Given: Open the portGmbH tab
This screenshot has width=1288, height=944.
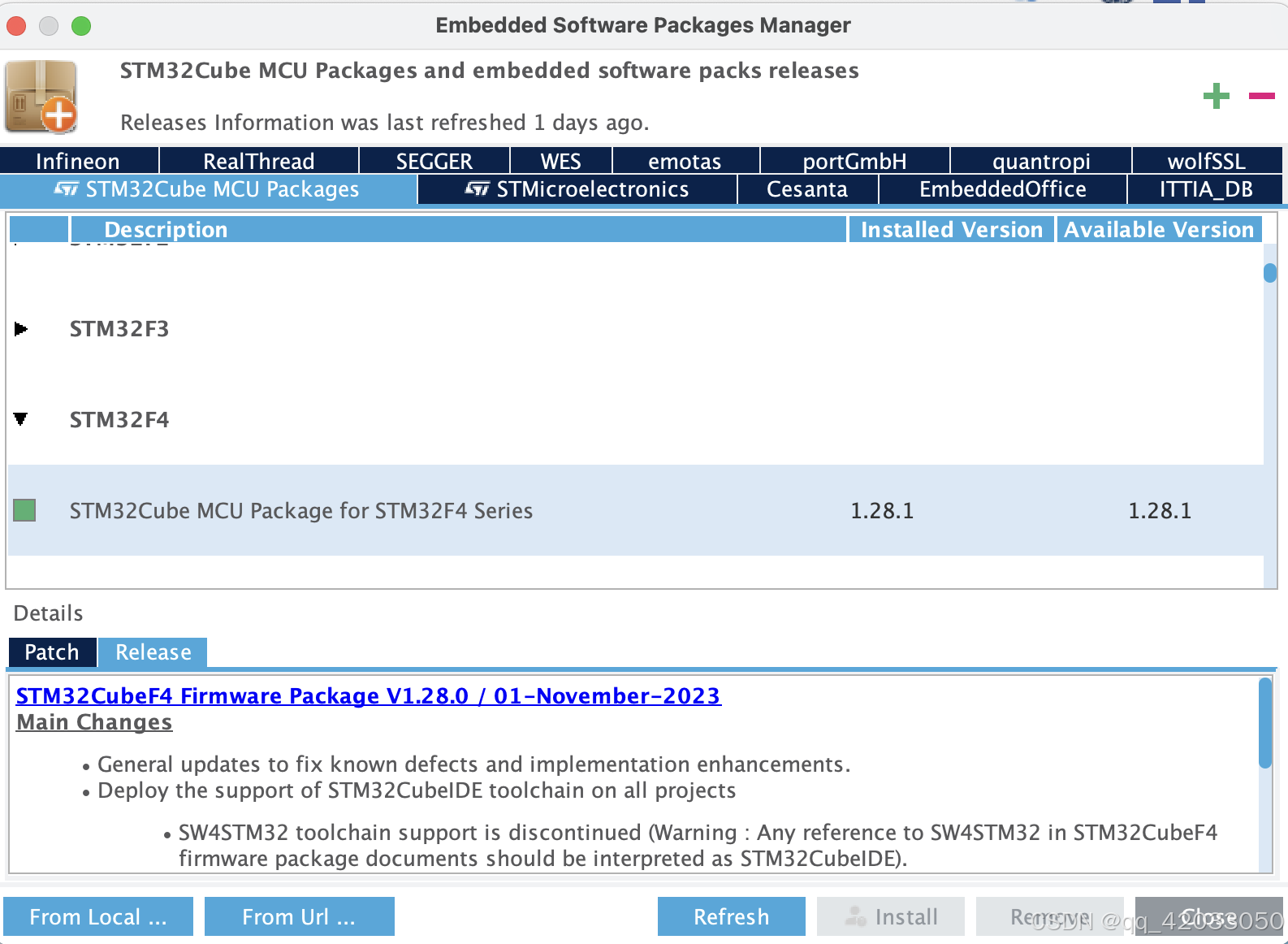Looking at the screenshot, I should pos(854,161).
